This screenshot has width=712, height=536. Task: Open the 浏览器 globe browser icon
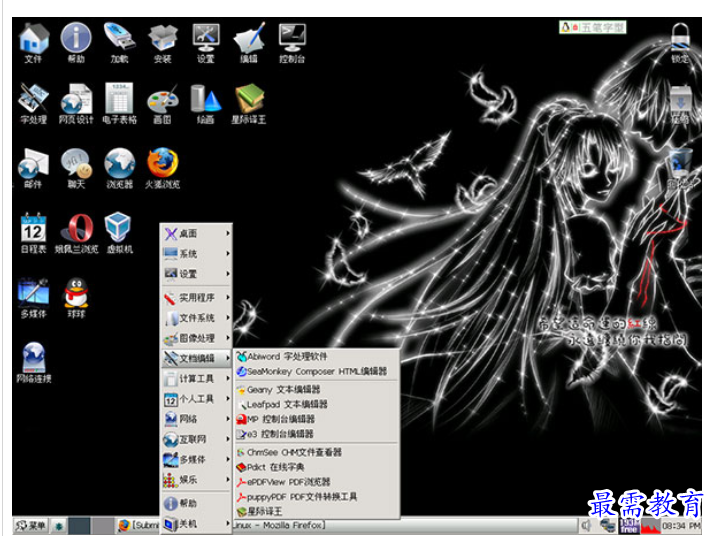(119, 168)
